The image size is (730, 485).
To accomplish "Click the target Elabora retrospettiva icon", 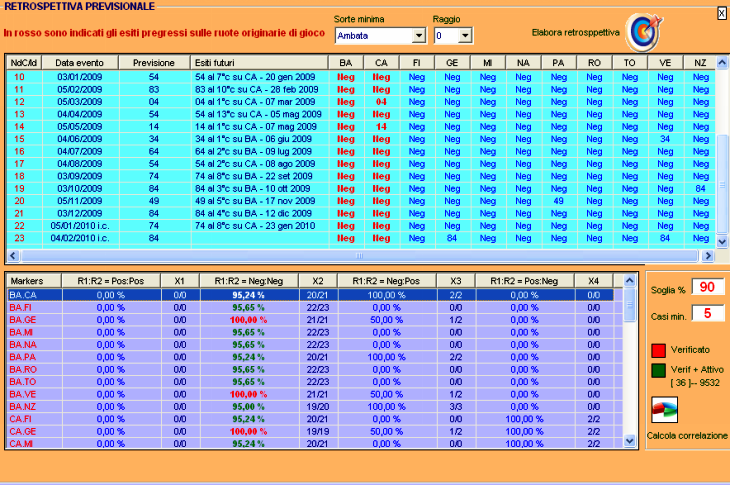I will click(x=644, y=32).
